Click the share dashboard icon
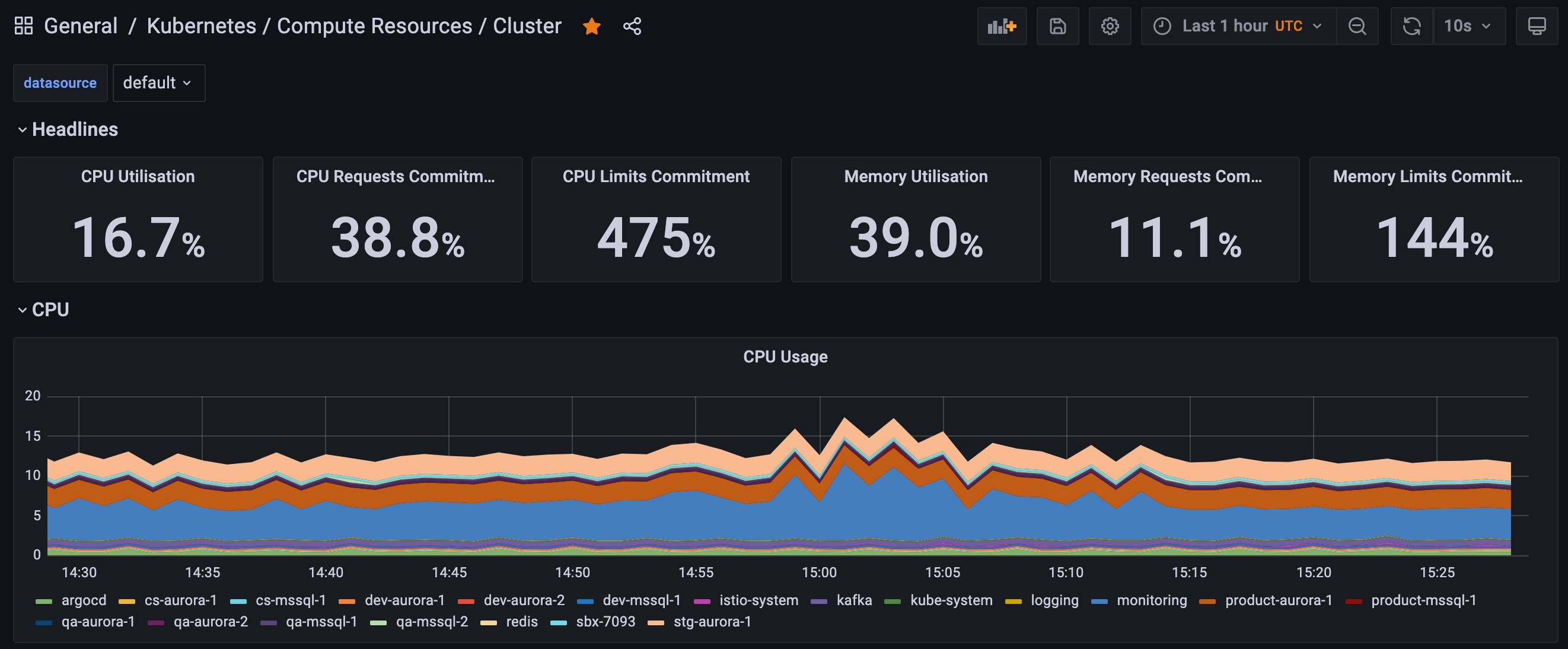 633,25
